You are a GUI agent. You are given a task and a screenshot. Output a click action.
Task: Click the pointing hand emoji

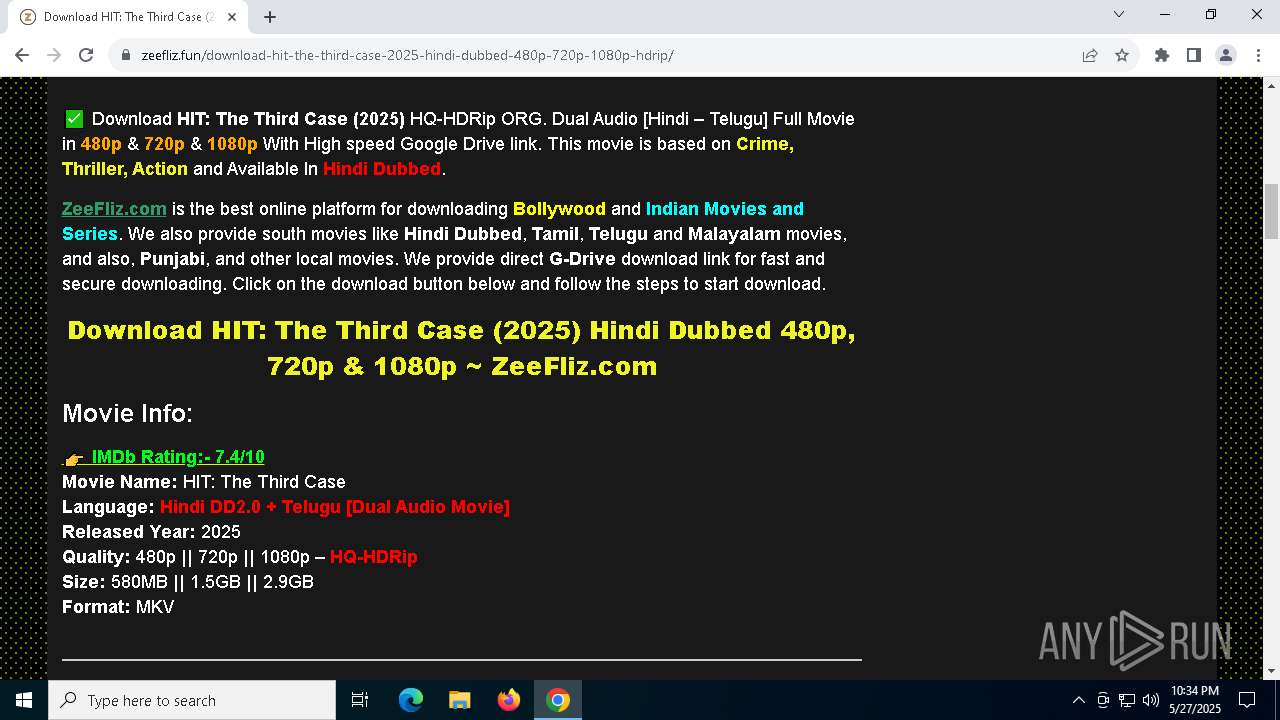(x=74, y=458)
